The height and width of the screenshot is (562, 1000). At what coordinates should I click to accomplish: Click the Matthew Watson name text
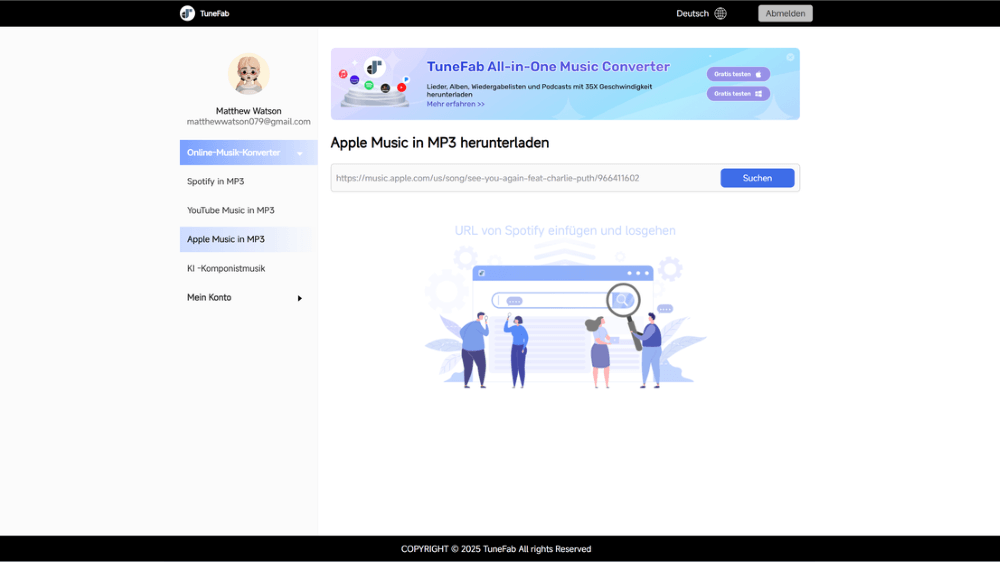249,111
